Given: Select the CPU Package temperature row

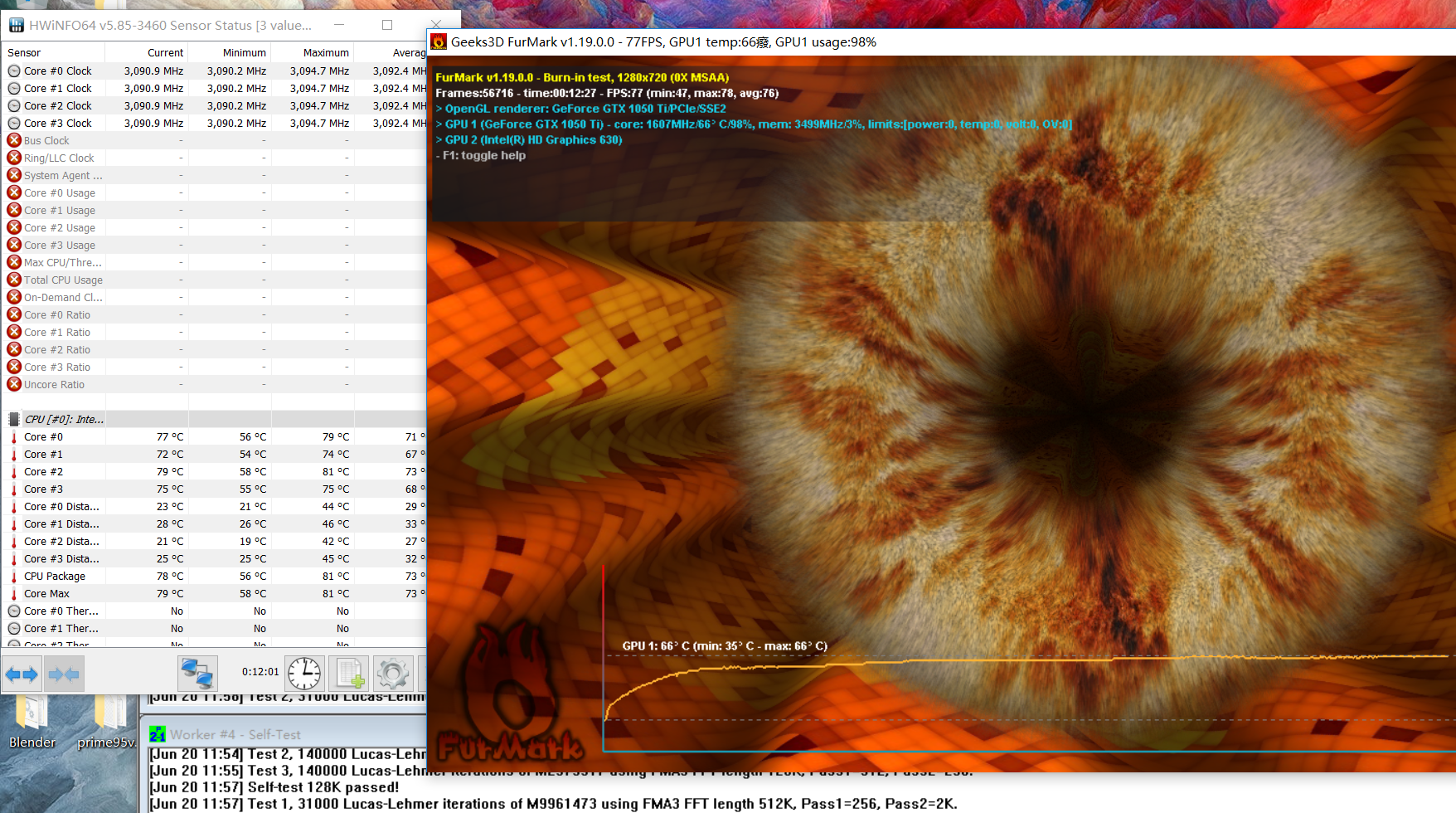Looking at the screenshot, I should coord(55,576).
